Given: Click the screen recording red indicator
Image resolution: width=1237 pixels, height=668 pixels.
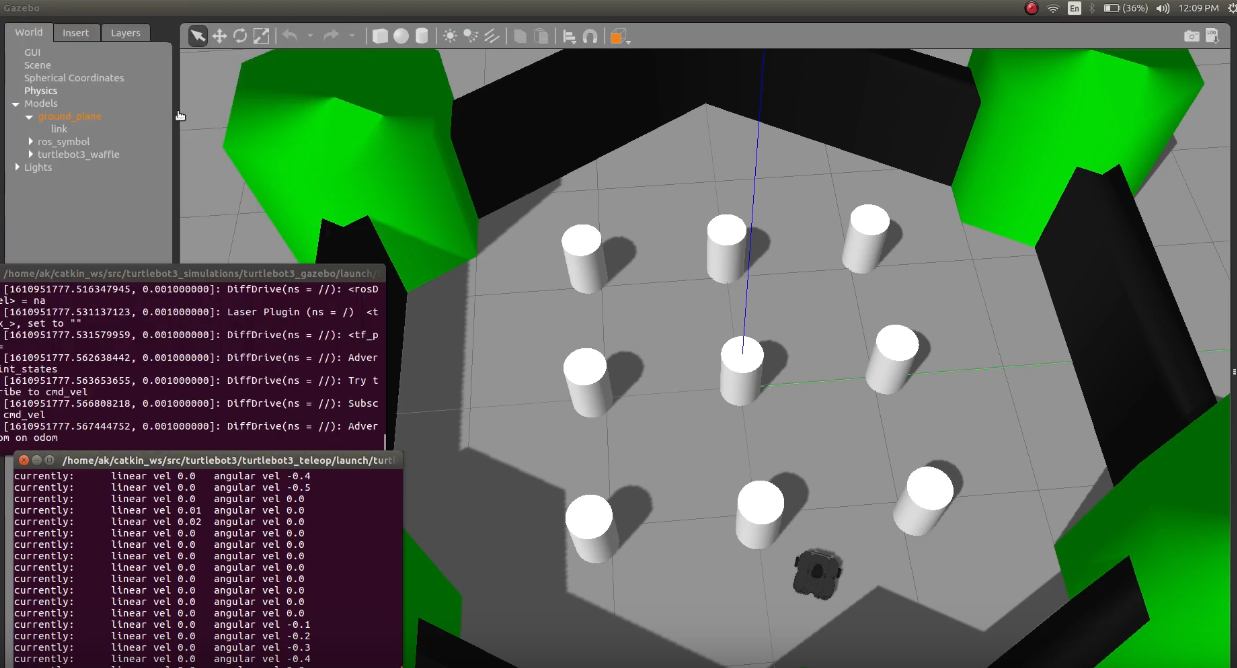Looking at the screenshot, I should [x=1031, y=8].
